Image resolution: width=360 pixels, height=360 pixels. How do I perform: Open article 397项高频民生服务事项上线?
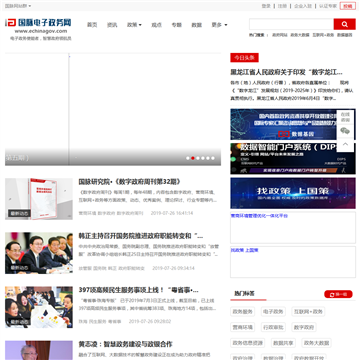138,290
